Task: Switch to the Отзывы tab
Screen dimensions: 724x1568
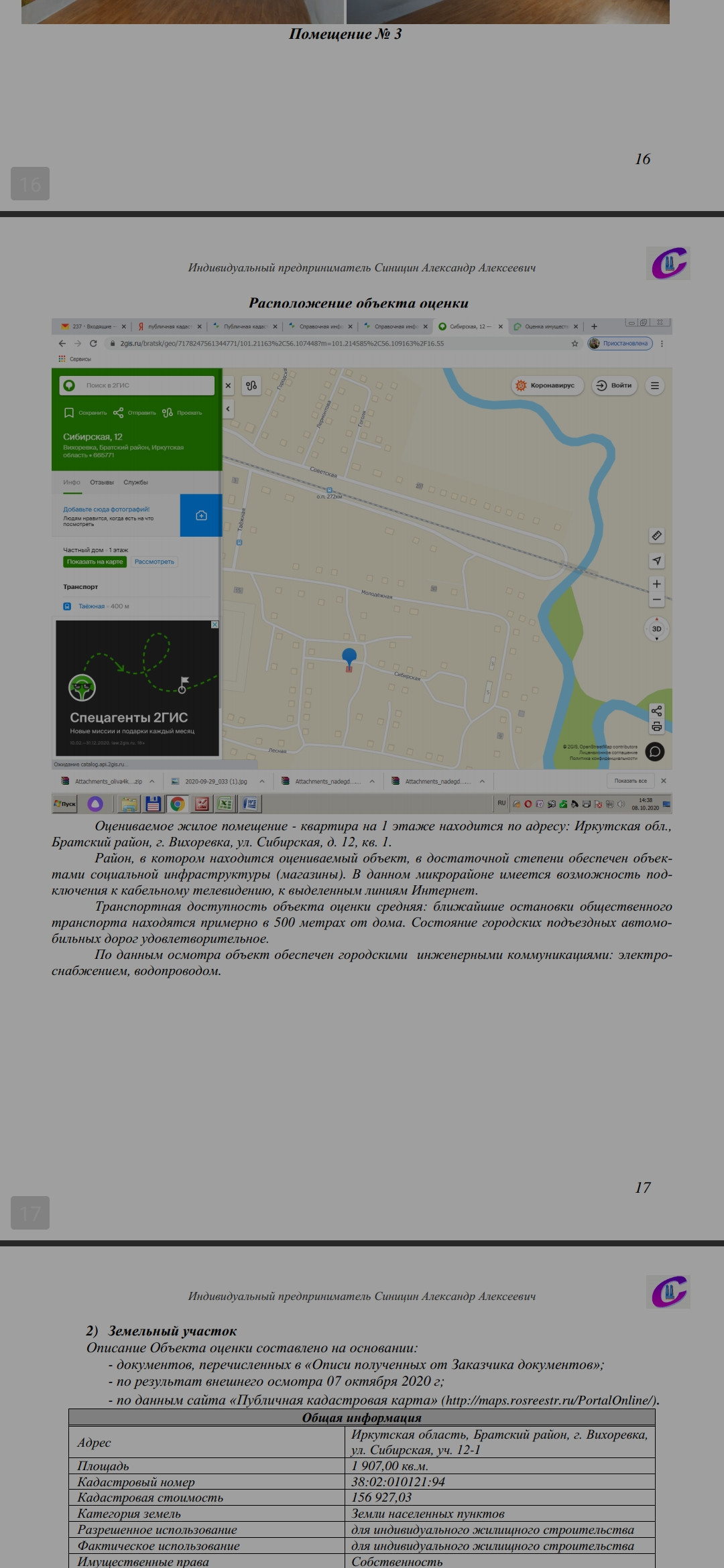Action: pos(102,482)
